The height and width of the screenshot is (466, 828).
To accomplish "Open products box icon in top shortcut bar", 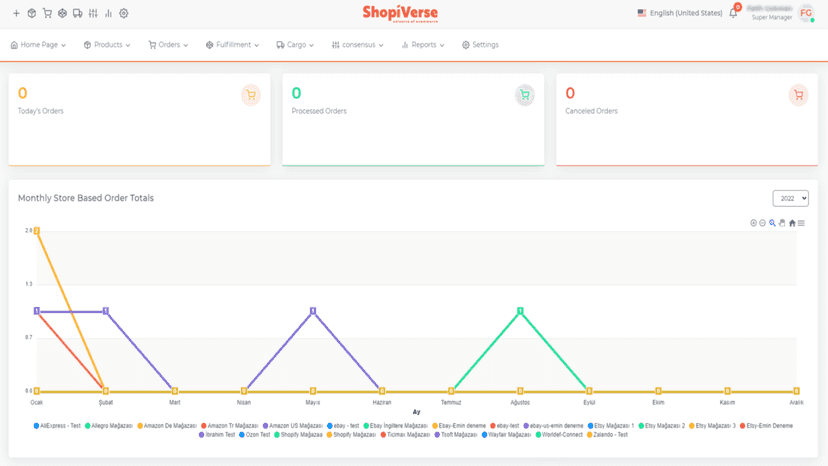I will point(32,13).
